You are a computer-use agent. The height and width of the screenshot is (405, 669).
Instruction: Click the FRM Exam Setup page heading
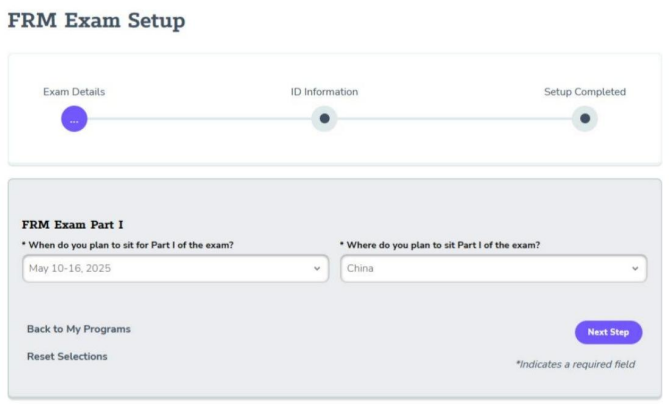(x=96, y=21)
